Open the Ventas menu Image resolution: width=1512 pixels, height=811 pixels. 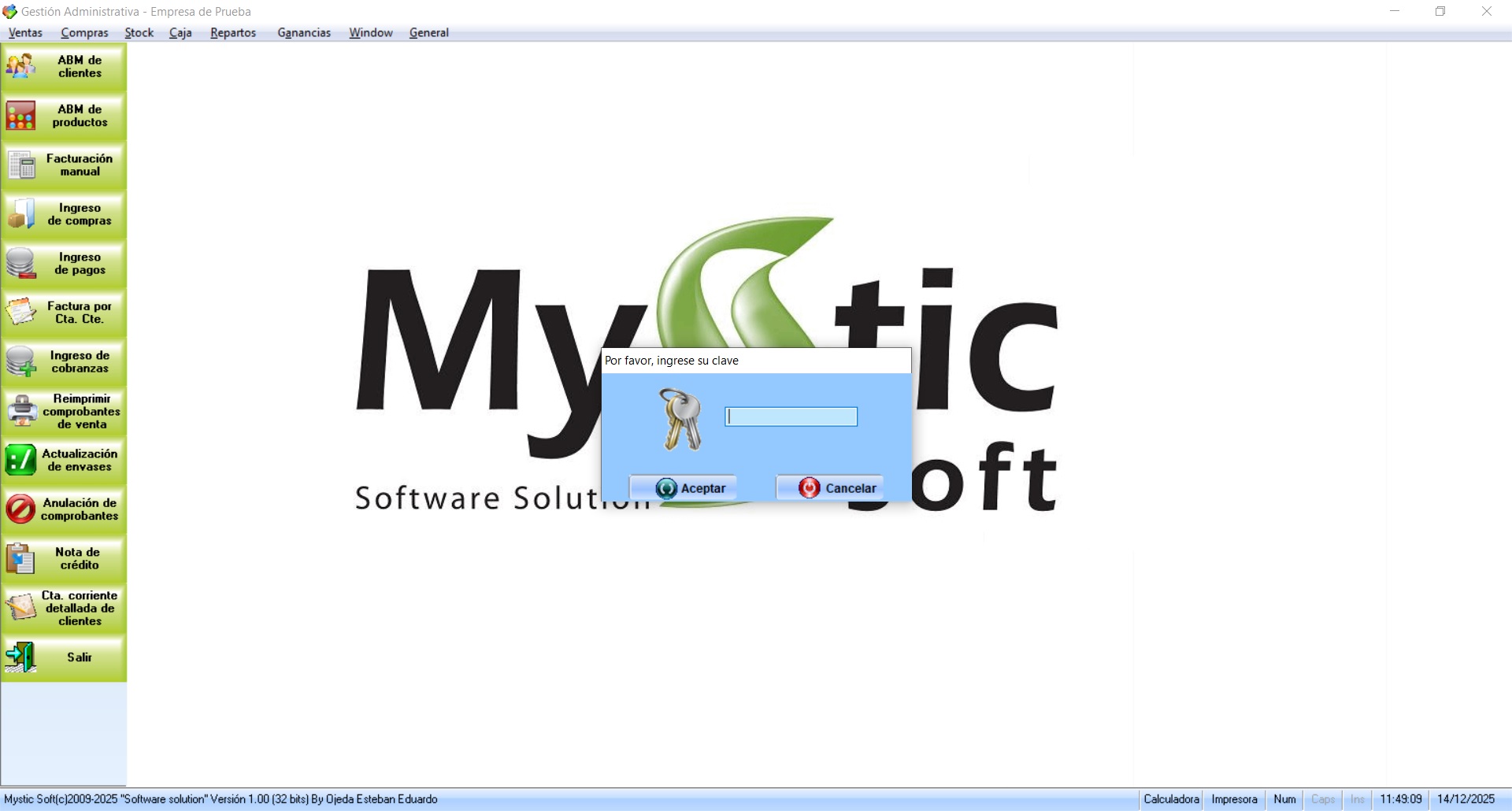tap(25, 32)
